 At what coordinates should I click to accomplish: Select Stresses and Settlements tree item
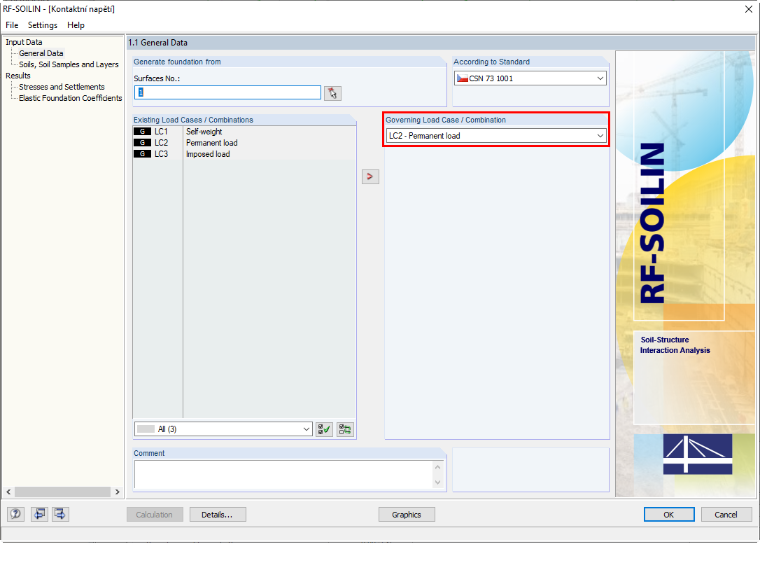[x=62, y=87]
